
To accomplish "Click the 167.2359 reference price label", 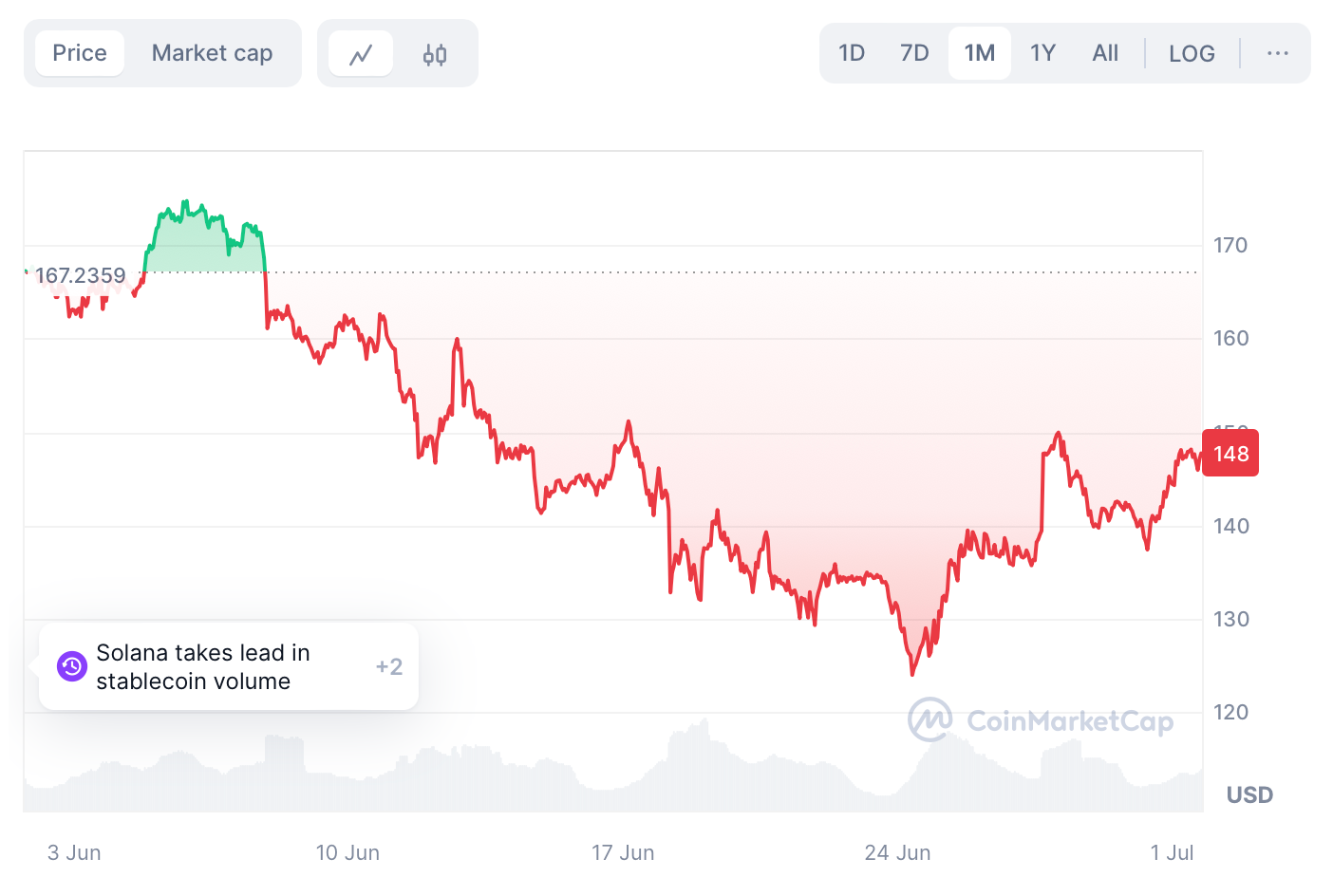I will tap(80, 275).
